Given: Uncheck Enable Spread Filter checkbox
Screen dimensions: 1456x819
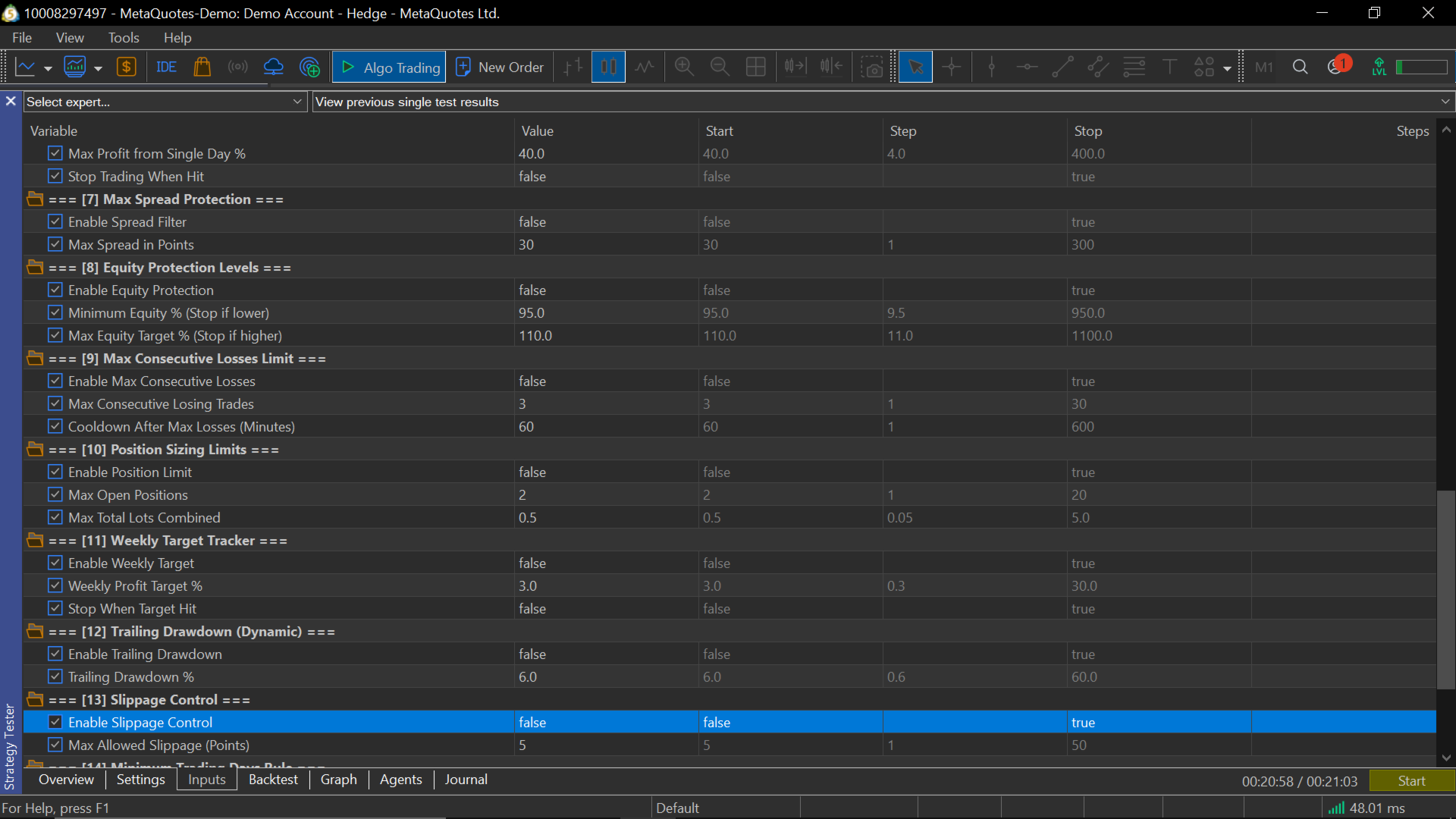Looking at the screenshot, I should (x=55, y=222).
